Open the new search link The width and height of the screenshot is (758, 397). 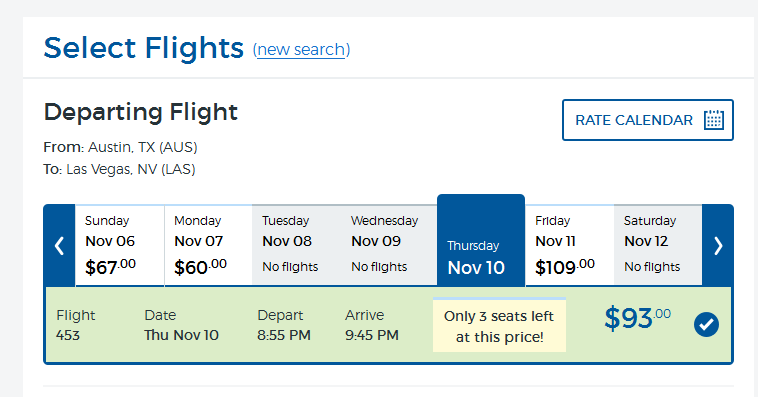click(301, 49)
